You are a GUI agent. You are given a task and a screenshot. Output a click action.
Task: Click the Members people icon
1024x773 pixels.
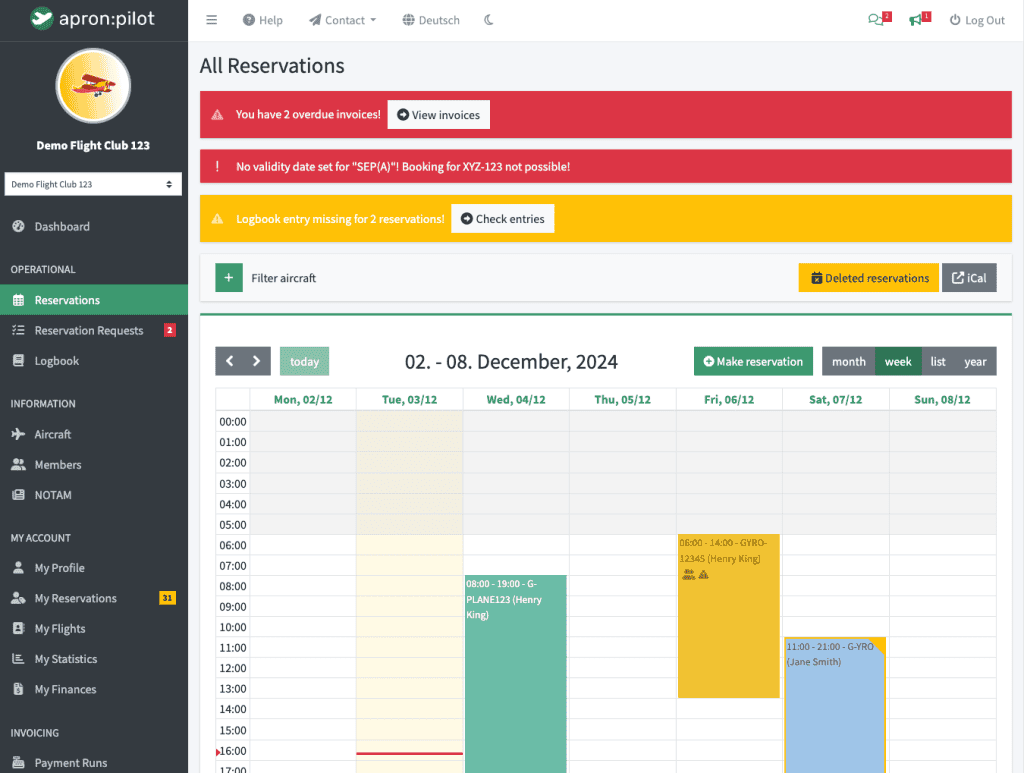(x=18, y=465)
